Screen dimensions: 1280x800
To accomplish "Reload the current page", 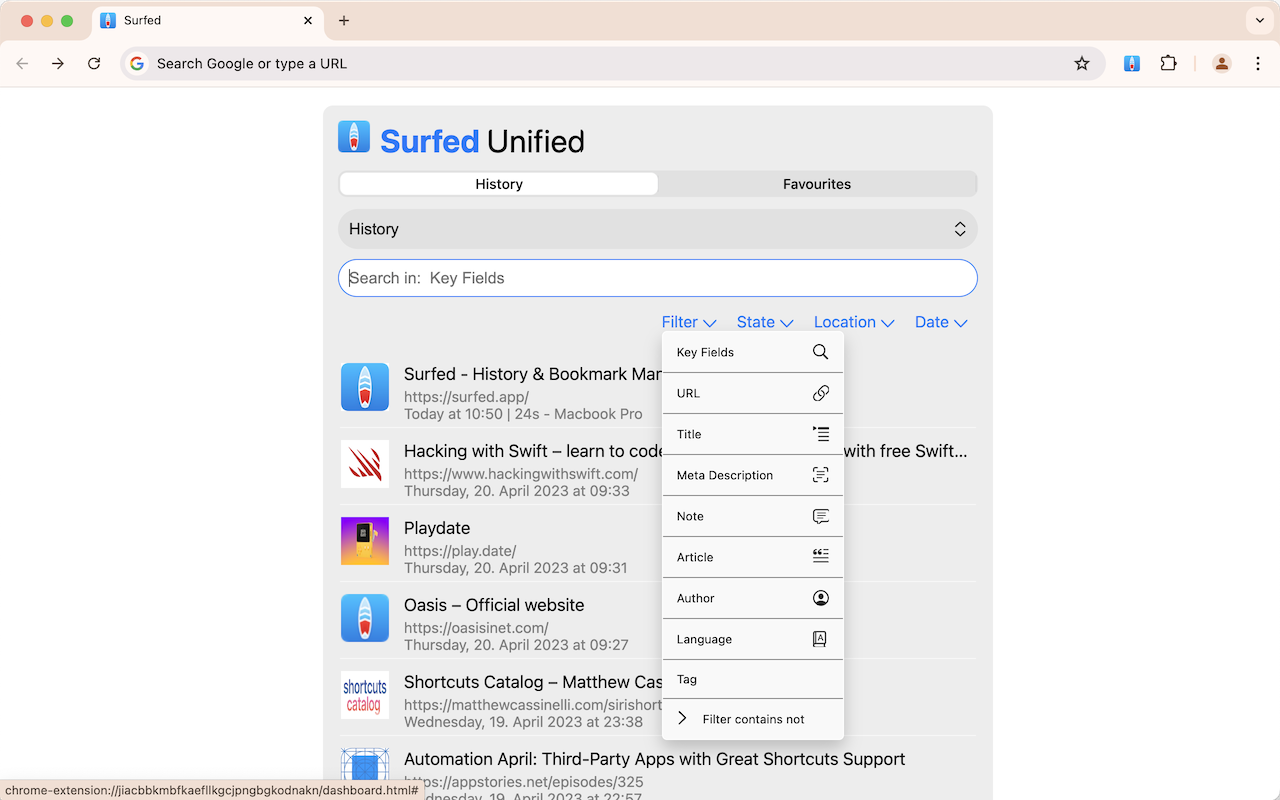I will [94, 63].
